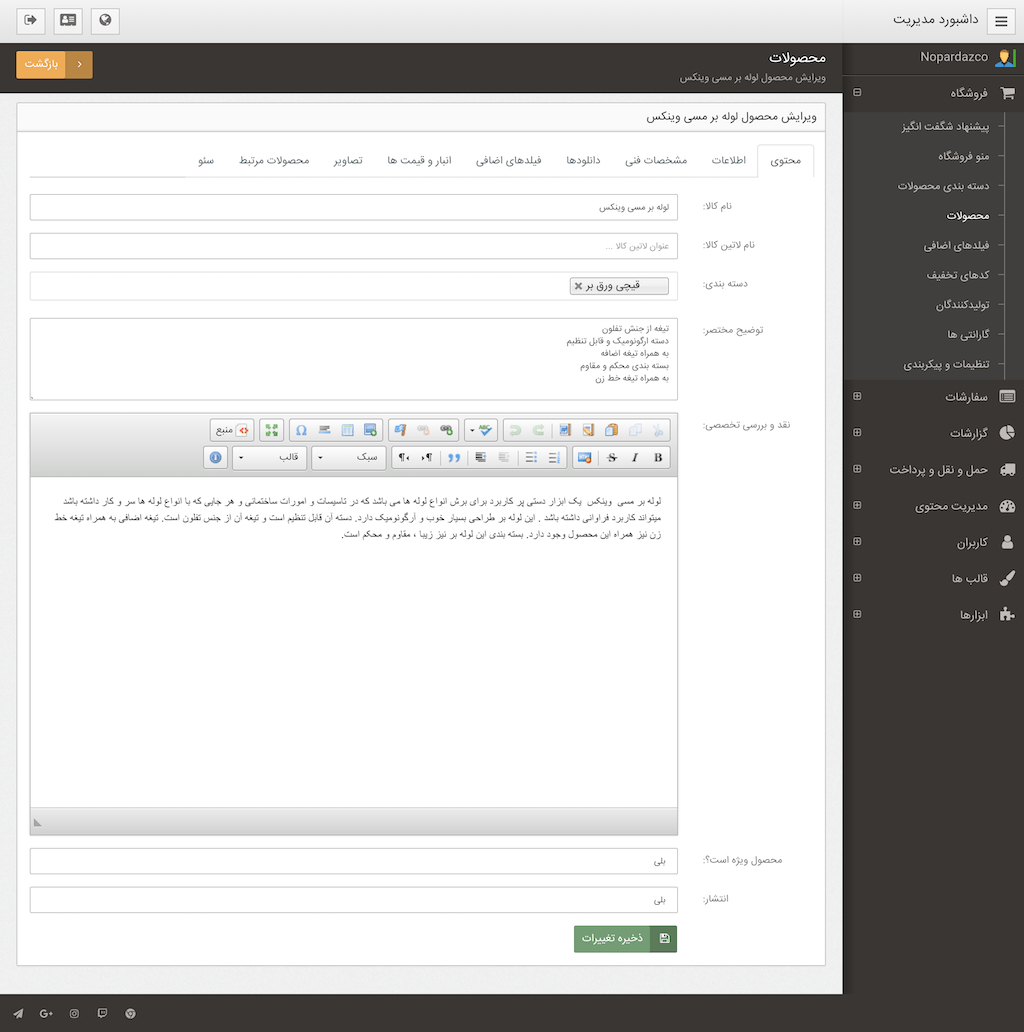
Task: Switch to the تصاویر tab
Action: [348, 161]
